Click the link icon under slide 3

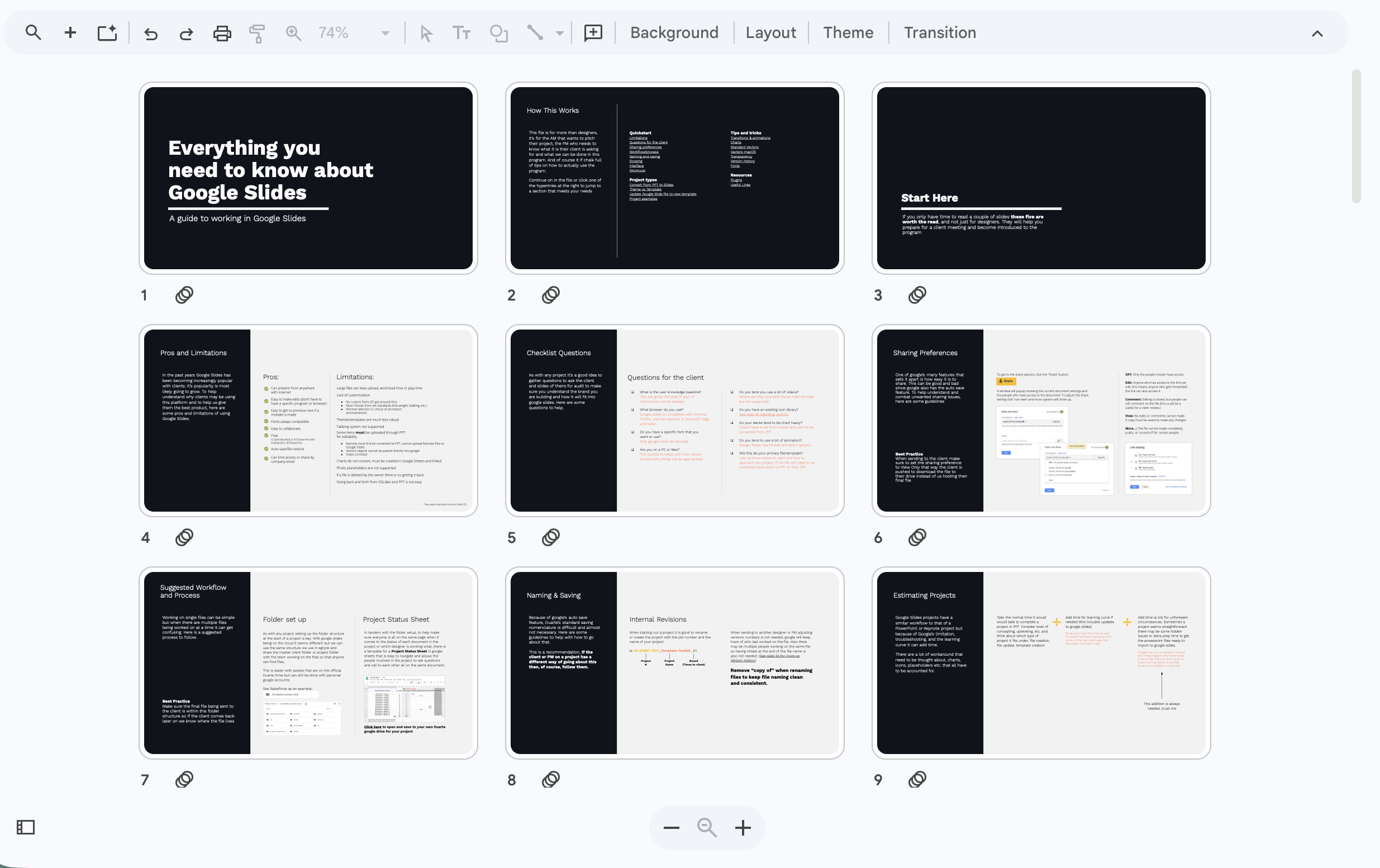tap(917, 295)
